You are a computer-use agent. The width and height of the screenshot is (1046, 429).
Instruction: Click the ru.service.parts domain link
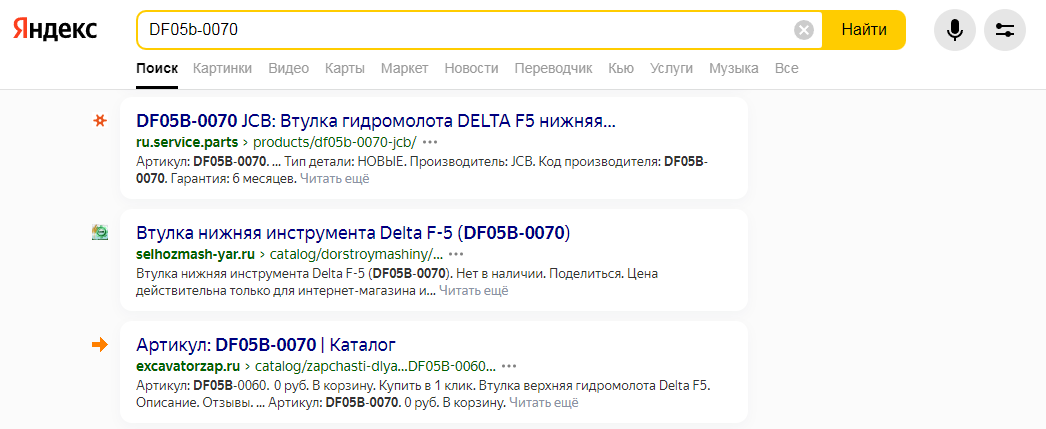[187, 142]
